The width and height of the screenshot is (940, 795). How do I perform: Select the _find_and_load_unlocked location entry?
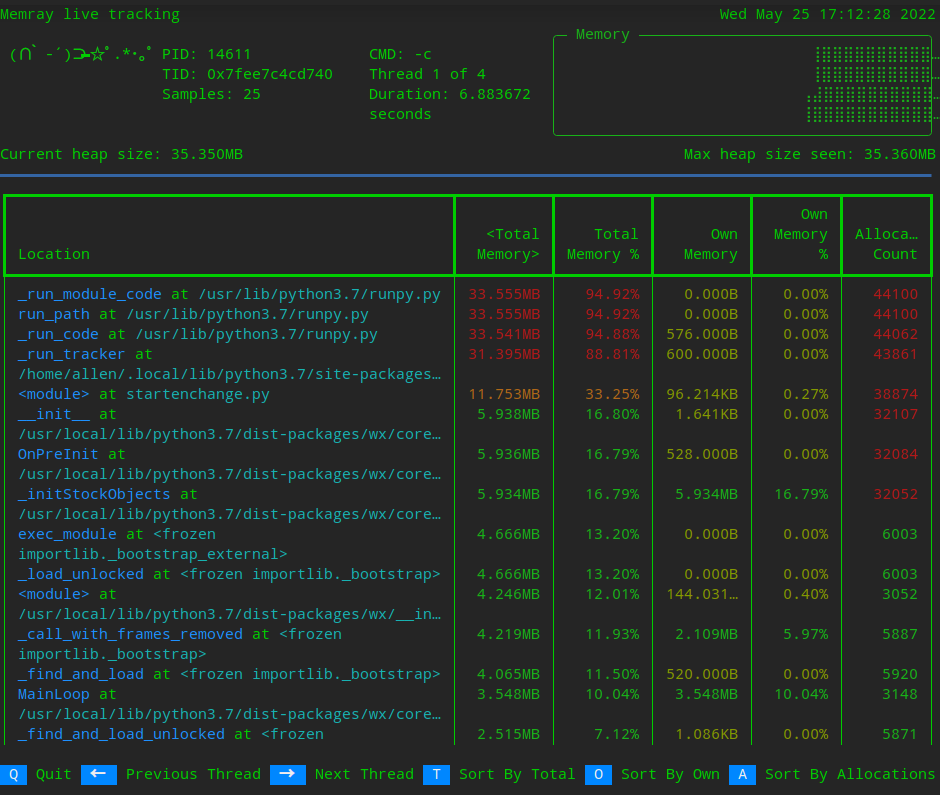click(x=171, y=734)
